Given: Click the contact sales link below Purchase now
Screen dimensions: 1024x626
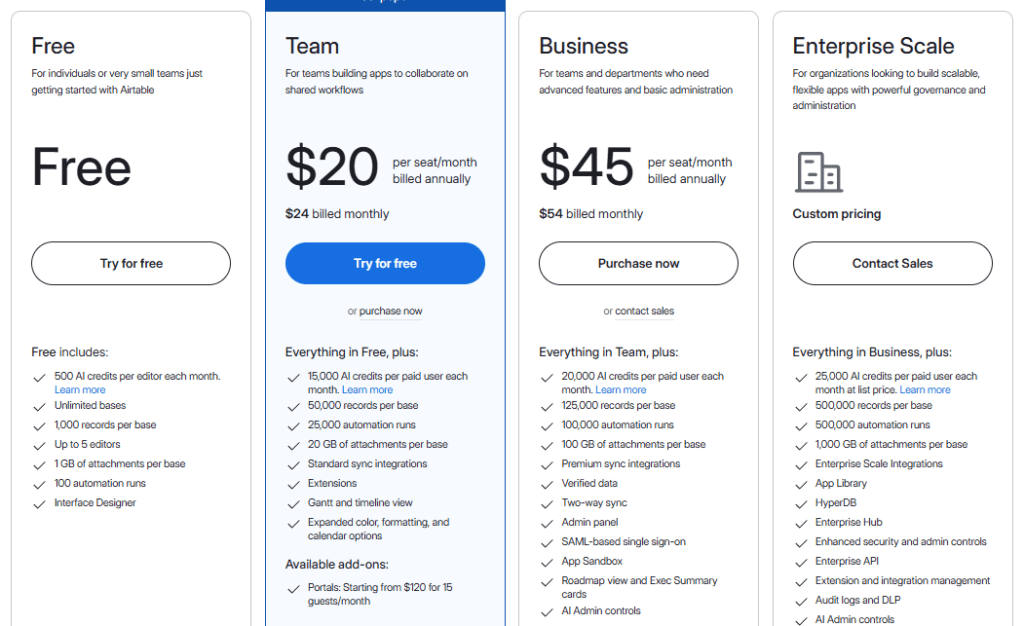Looking at the screenshot, I should [644, 311].
